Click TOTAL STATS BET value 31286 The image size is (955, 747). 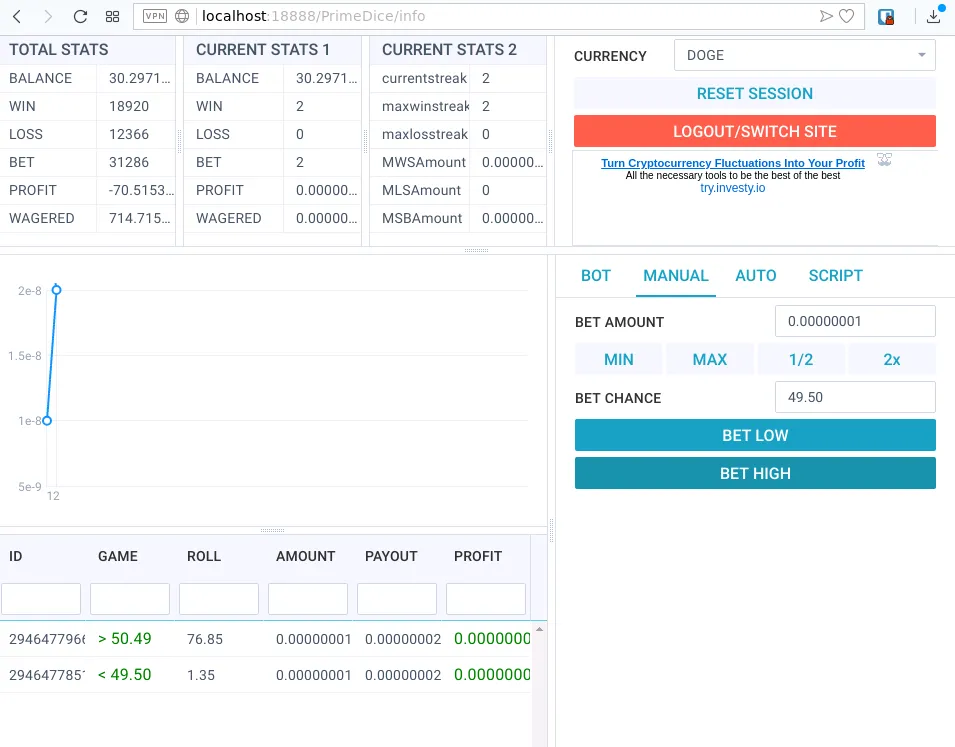129,162
